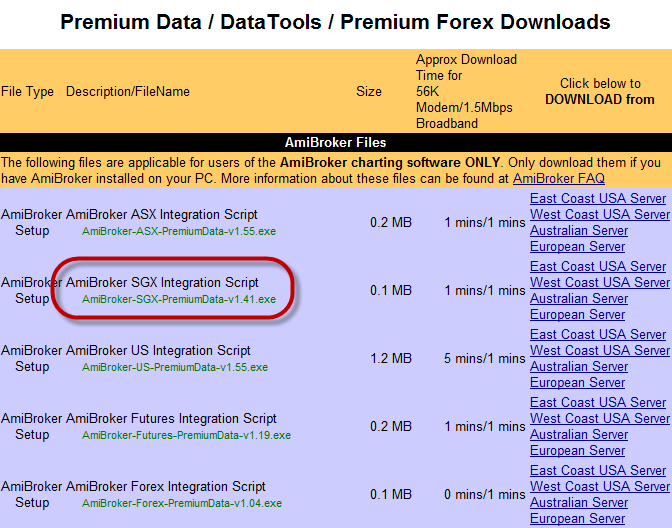Viewport: 672px width, 528px height.
Task: Click the File Type column header
Action: tap(27, 91)
